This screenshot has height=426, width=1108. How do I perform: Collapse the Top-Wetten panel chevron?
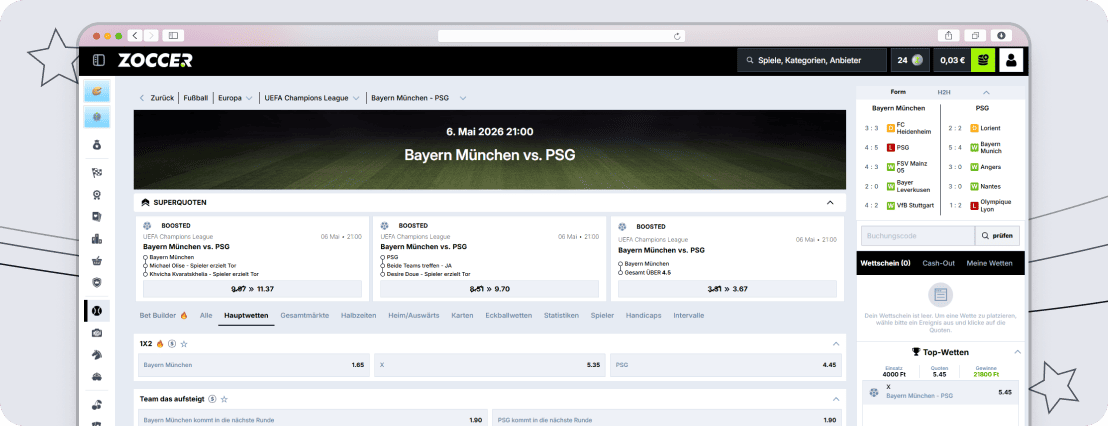pyautogui.click(x=1018, y=352)
